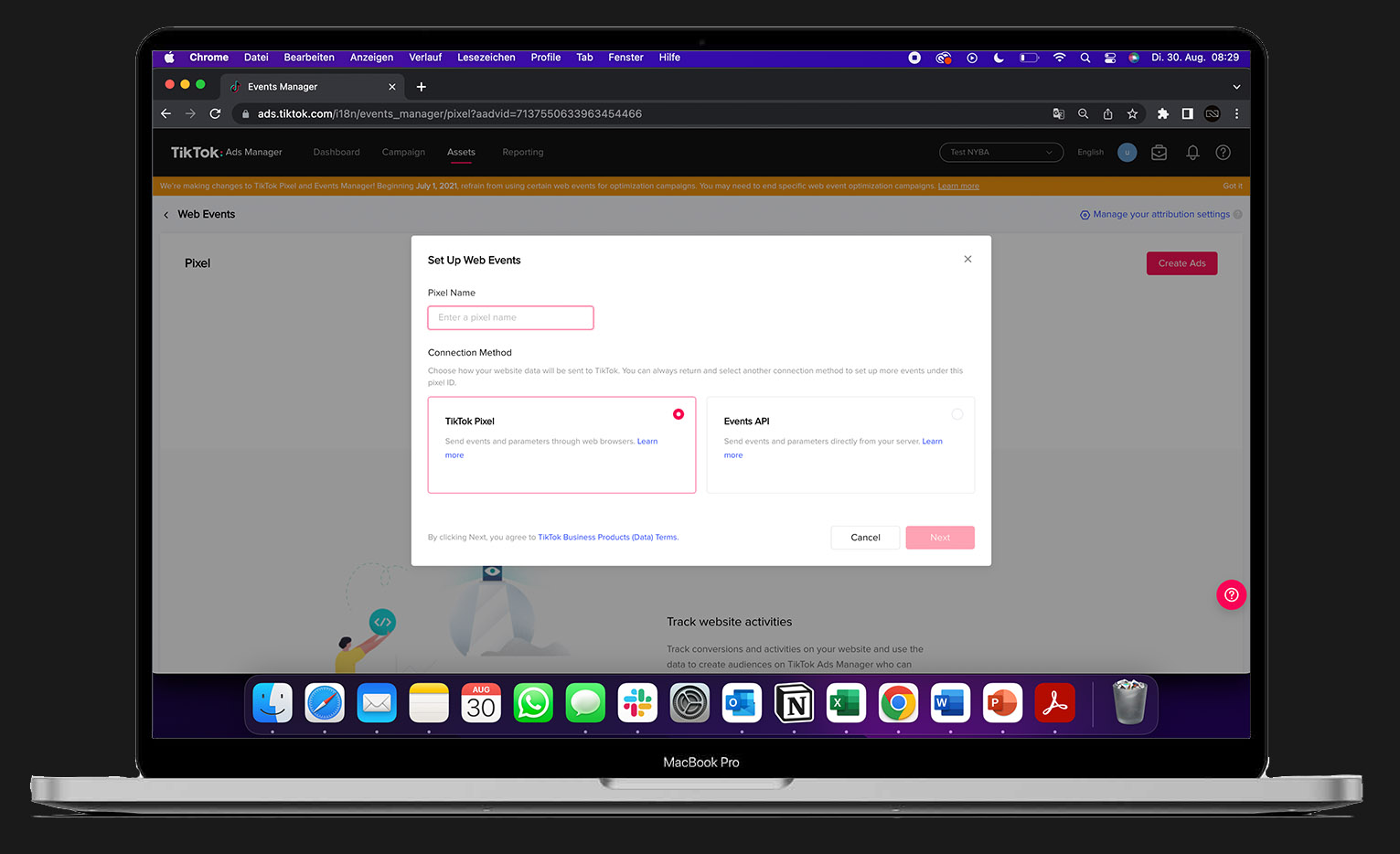Go back via Web Events chevron
The height and width of the screenshot is (854, 1400).
click(x=166, y=215)
